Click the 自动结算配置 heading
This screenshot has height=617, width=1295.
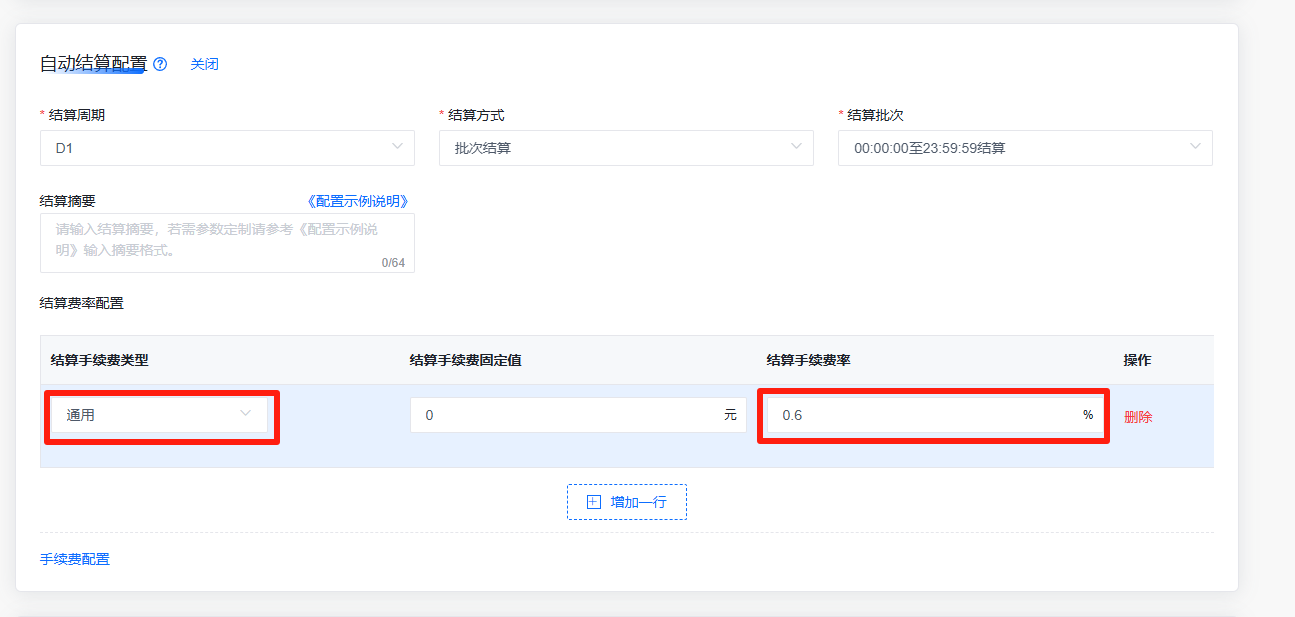pyautogui.click(x=93, y=64)
